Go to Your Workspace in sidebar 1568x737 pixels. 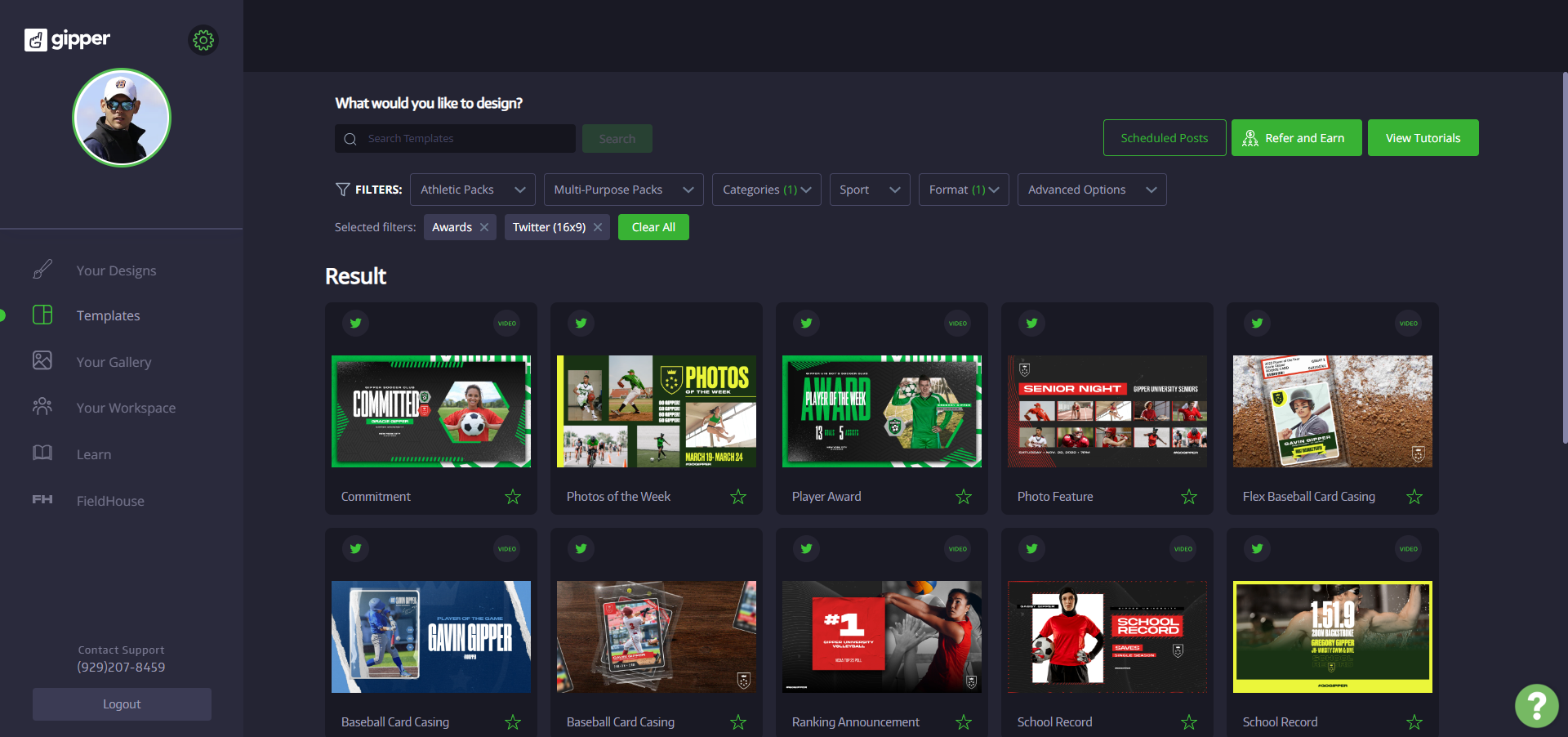[x=126, y=408]
